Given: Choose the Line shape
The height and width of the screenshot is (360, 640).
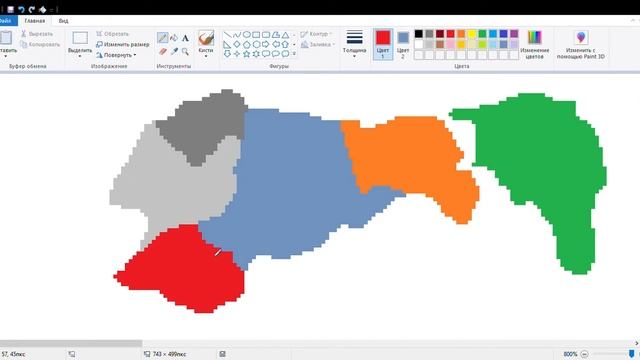Looking at the screenshot, I should pyautogui.click(x=227, y=35).
